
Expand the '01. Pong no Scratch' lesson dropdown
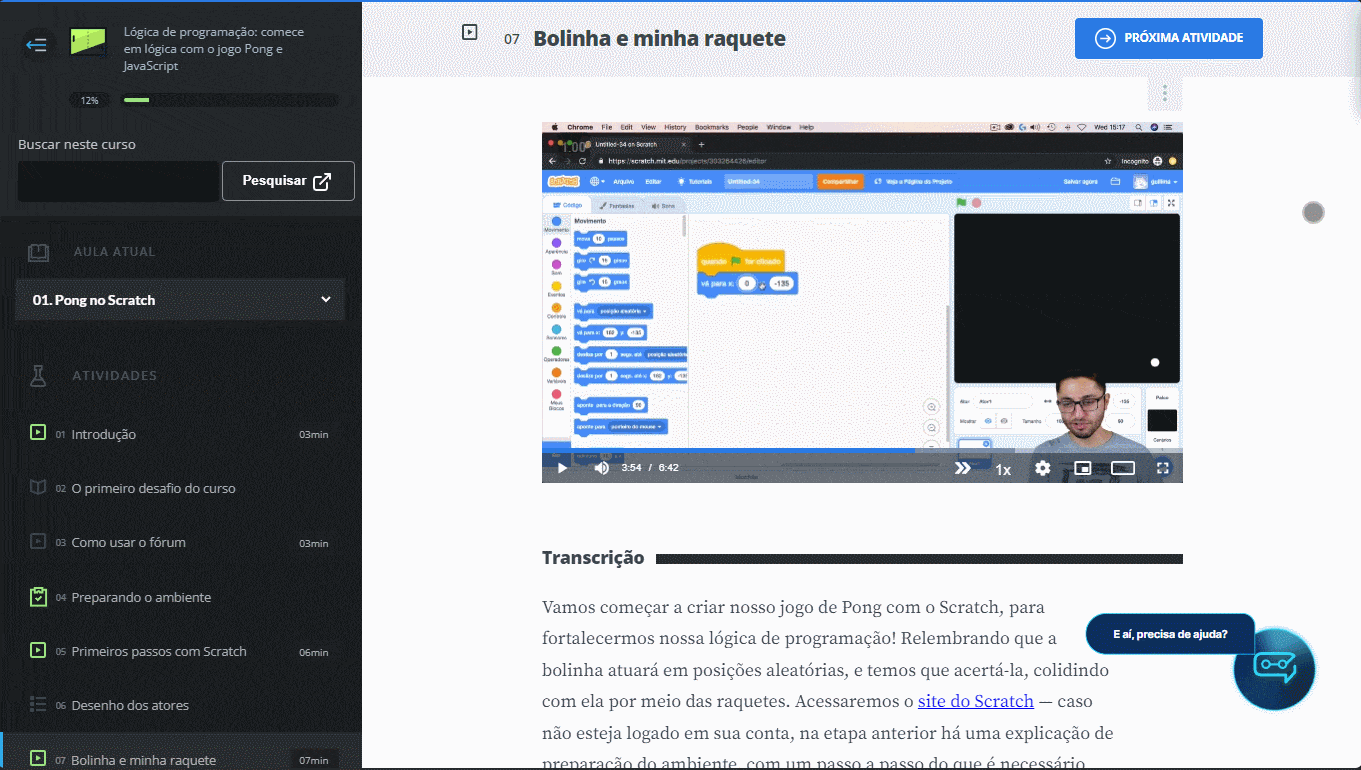325,299
